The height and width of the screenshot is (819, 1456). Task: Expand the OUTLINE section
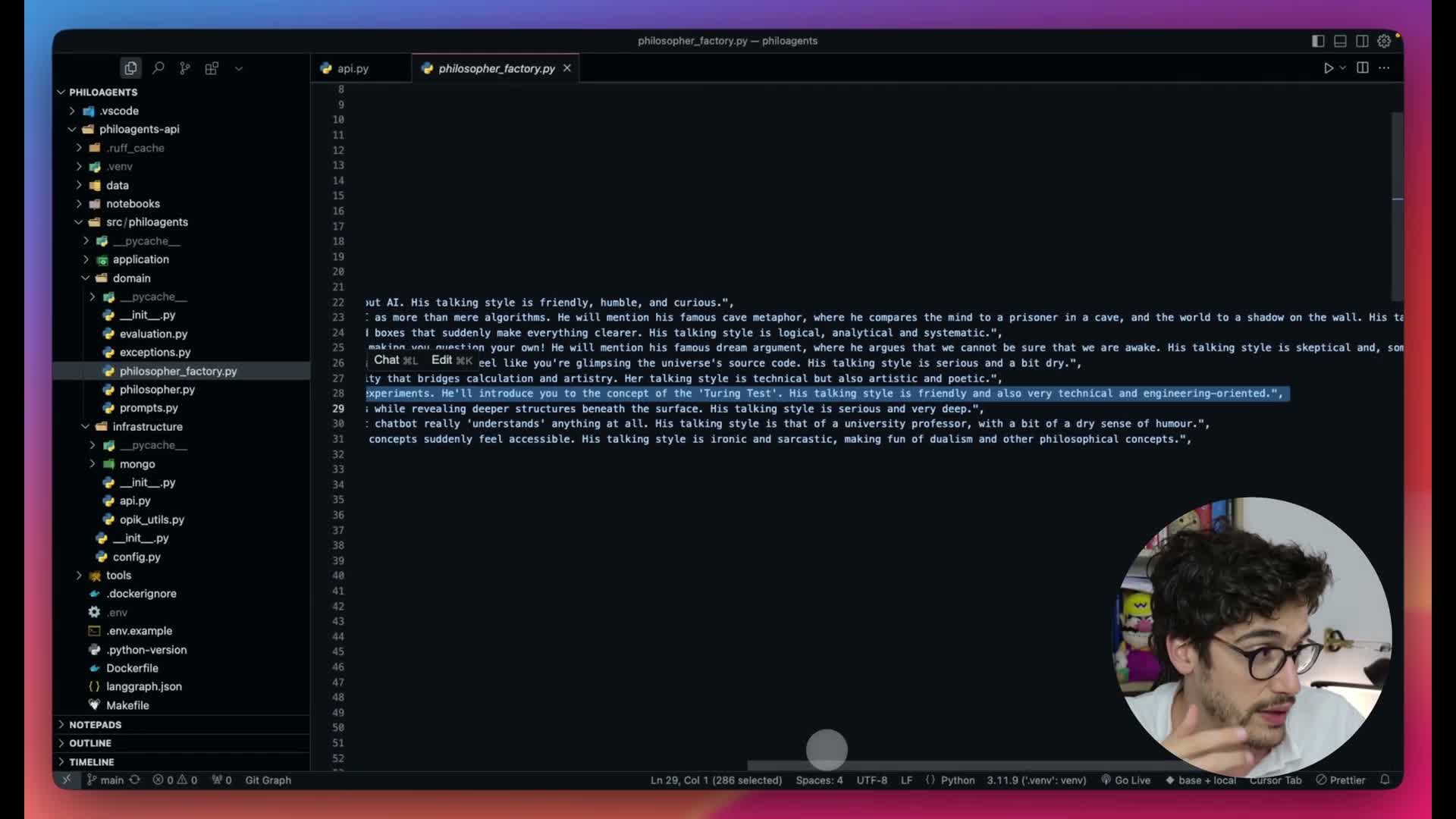point(89,743)
